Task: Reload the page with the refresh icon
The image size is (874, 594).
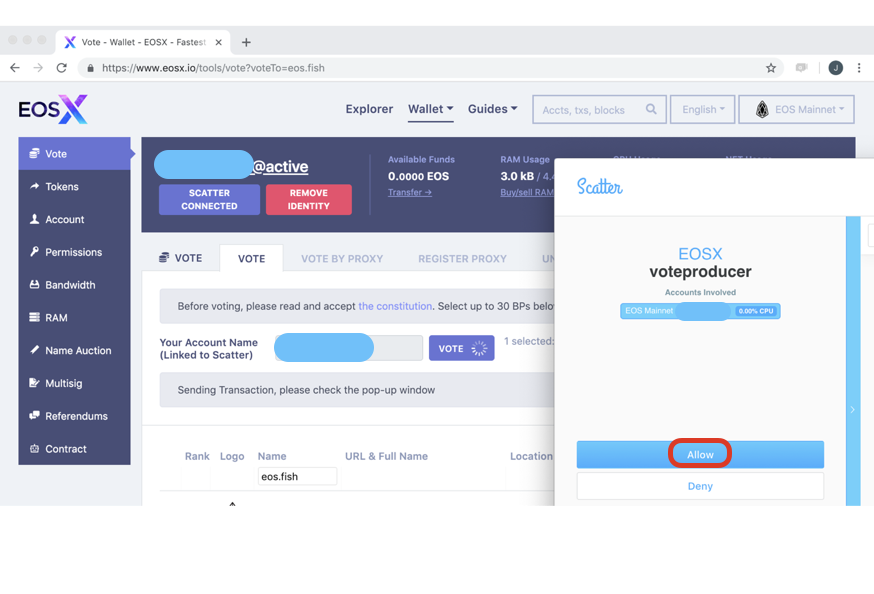Action: (61, 68)
